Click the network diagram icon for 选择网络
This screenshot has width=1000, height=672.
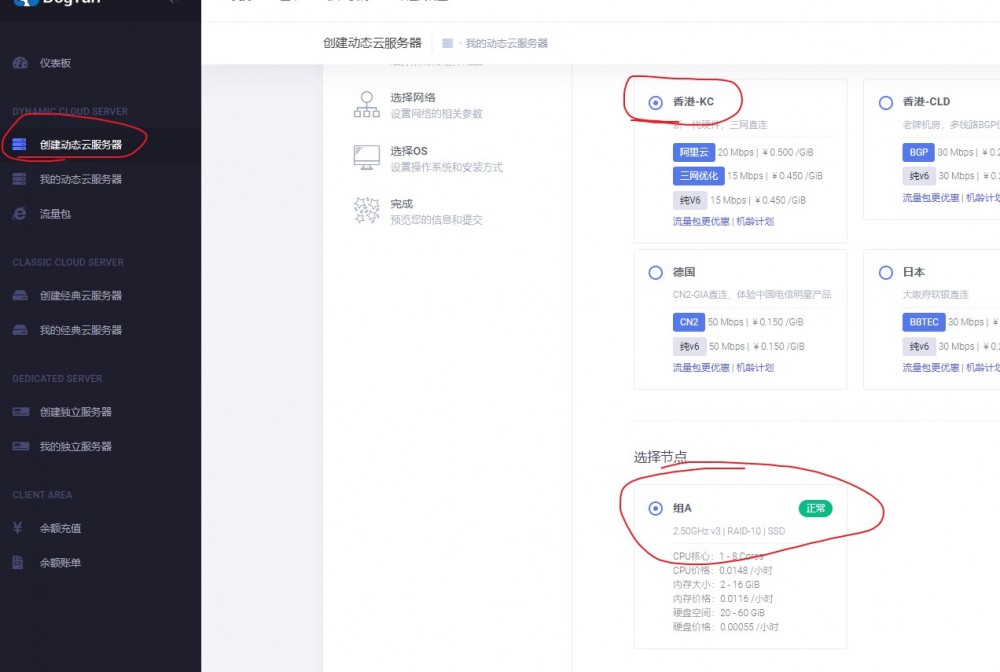pyautogui.click(x=366, y=105)
